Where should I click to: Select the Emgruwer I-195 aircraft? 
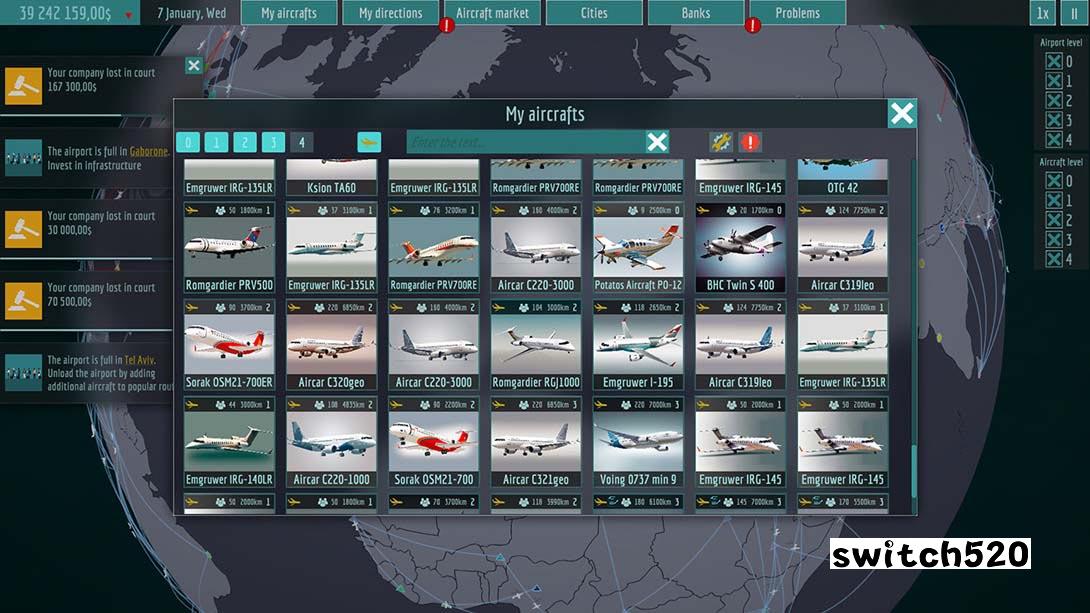[x=637, y=345]
